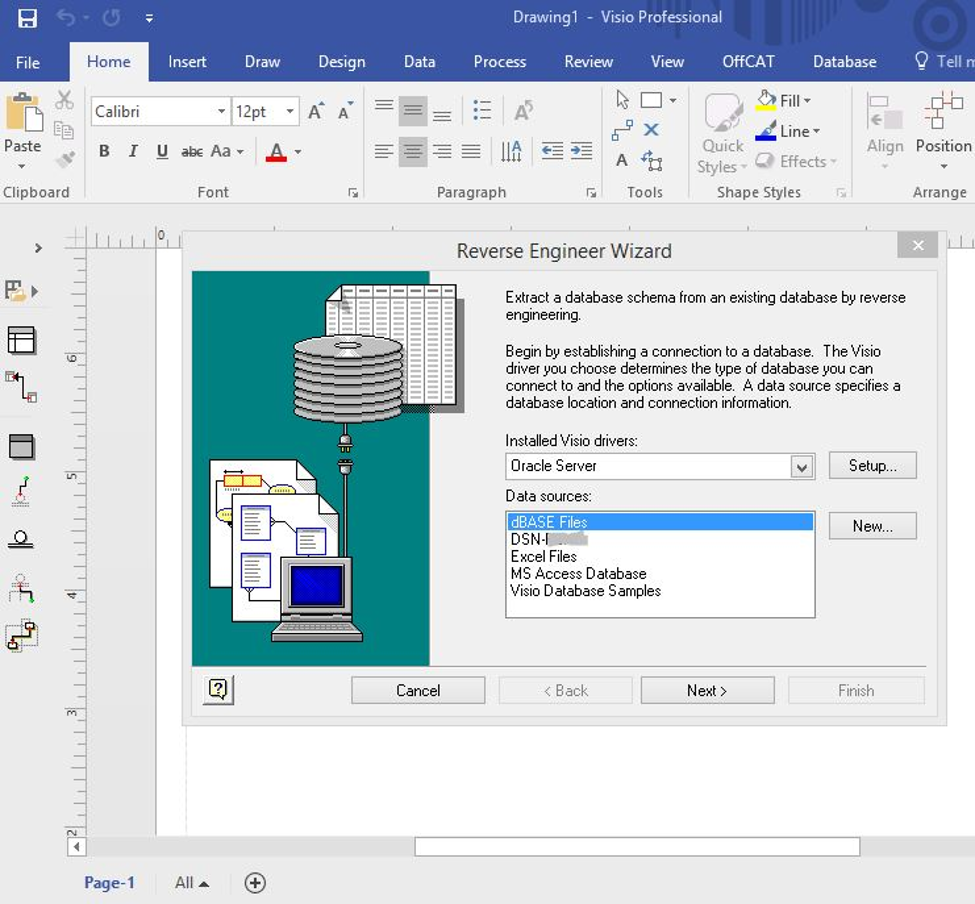The image size is (975, 904).
Task: Click the Setup... button
Action: pos(872,465)
